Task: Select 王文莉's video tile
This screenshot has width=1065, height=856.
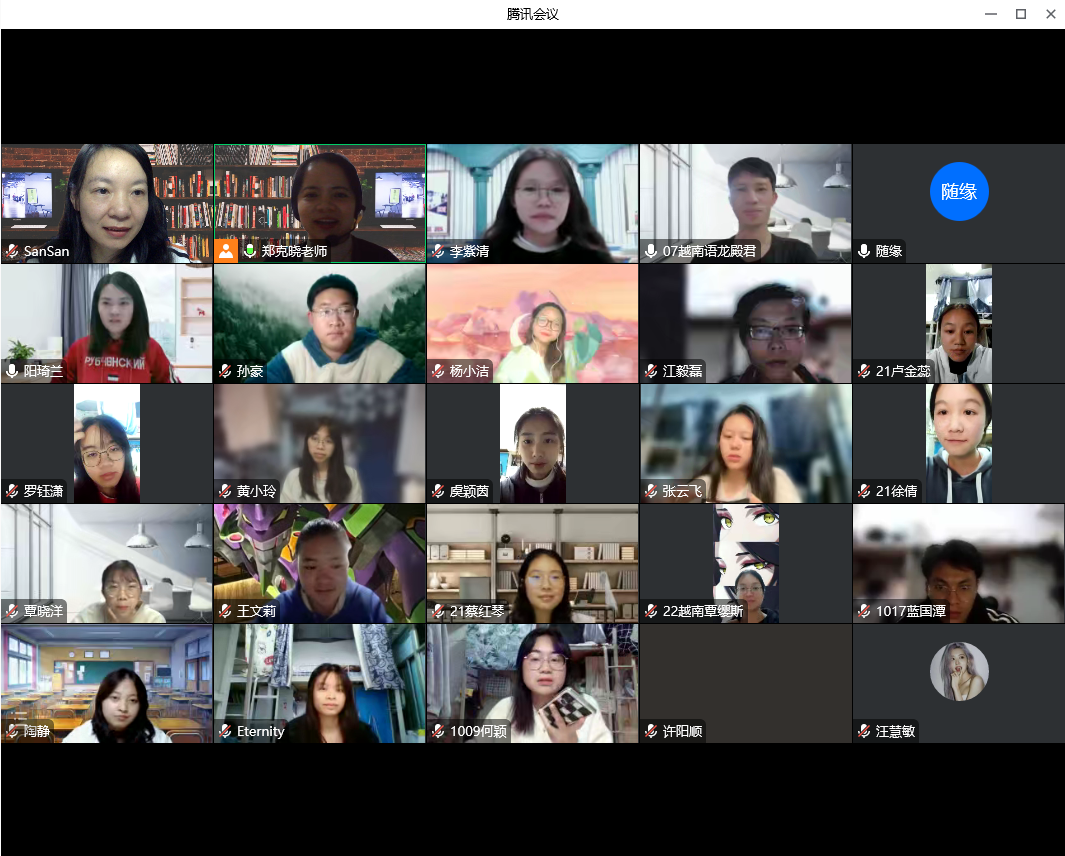Action: pyautogui.click(x=319, y=560)
